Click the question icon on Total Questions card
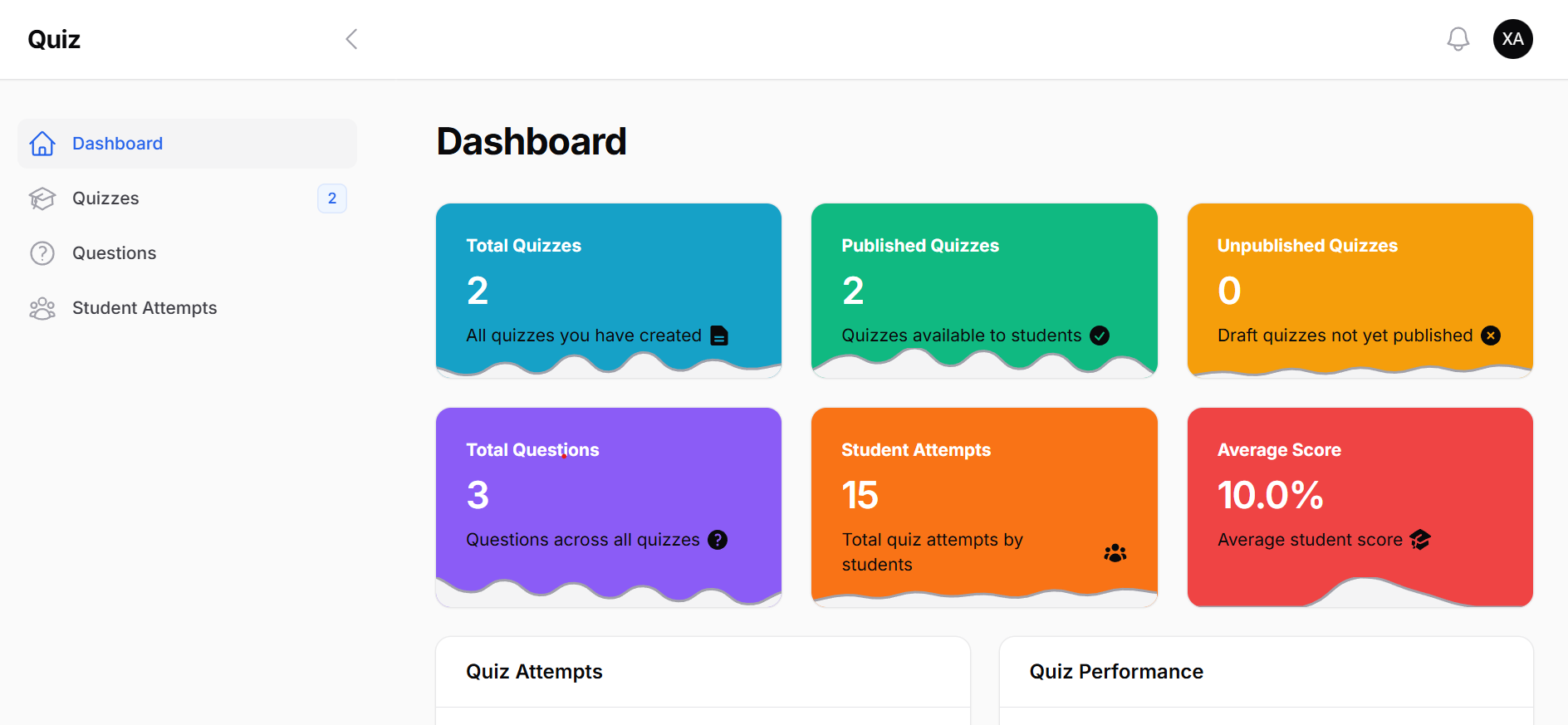Screen dimensions: 1568x725 pos(718,540)
